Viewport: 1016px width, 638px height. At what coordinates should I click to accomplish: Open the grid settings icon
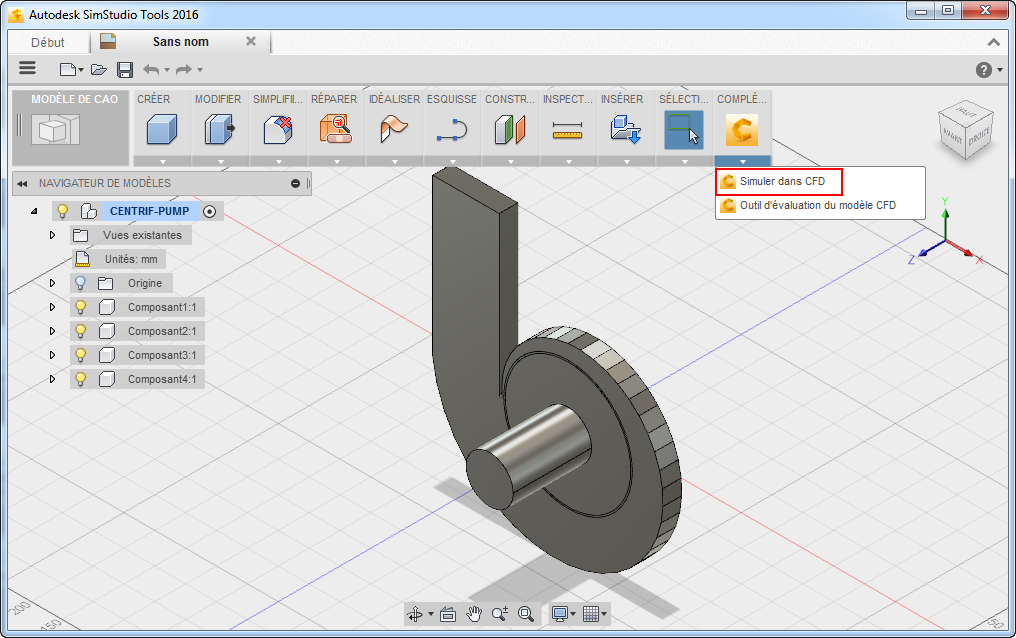(590, 613)
